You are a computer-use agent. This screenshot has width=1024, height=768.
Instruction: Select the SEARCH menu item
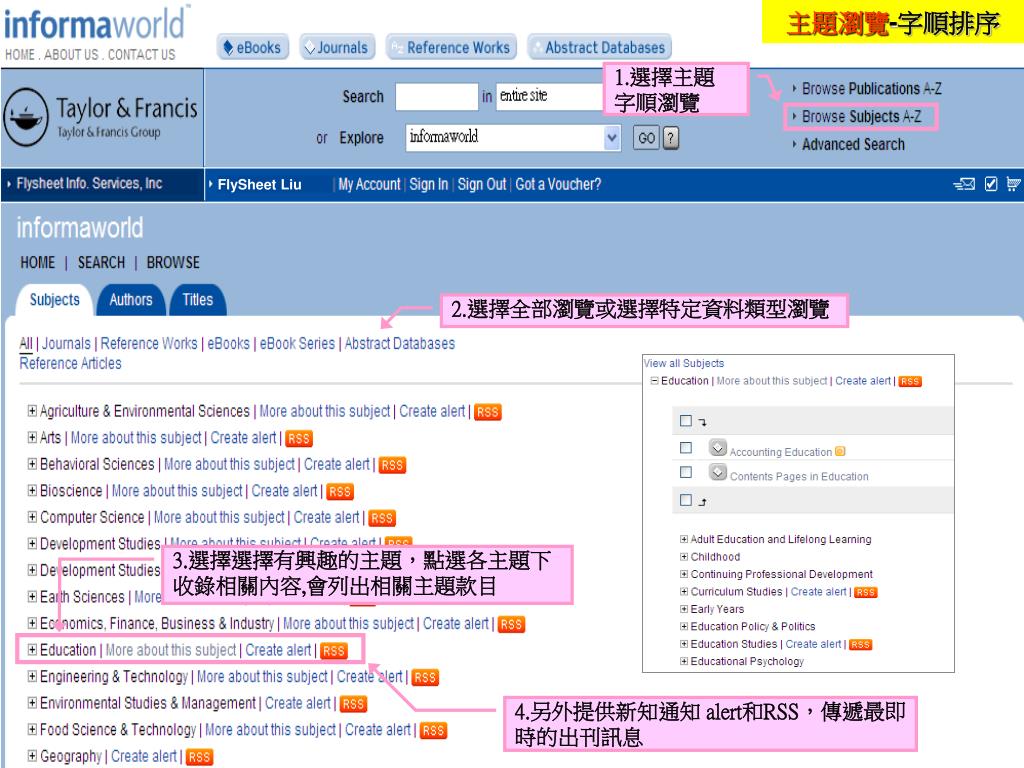pyautogui.click(x=101, y=263)
